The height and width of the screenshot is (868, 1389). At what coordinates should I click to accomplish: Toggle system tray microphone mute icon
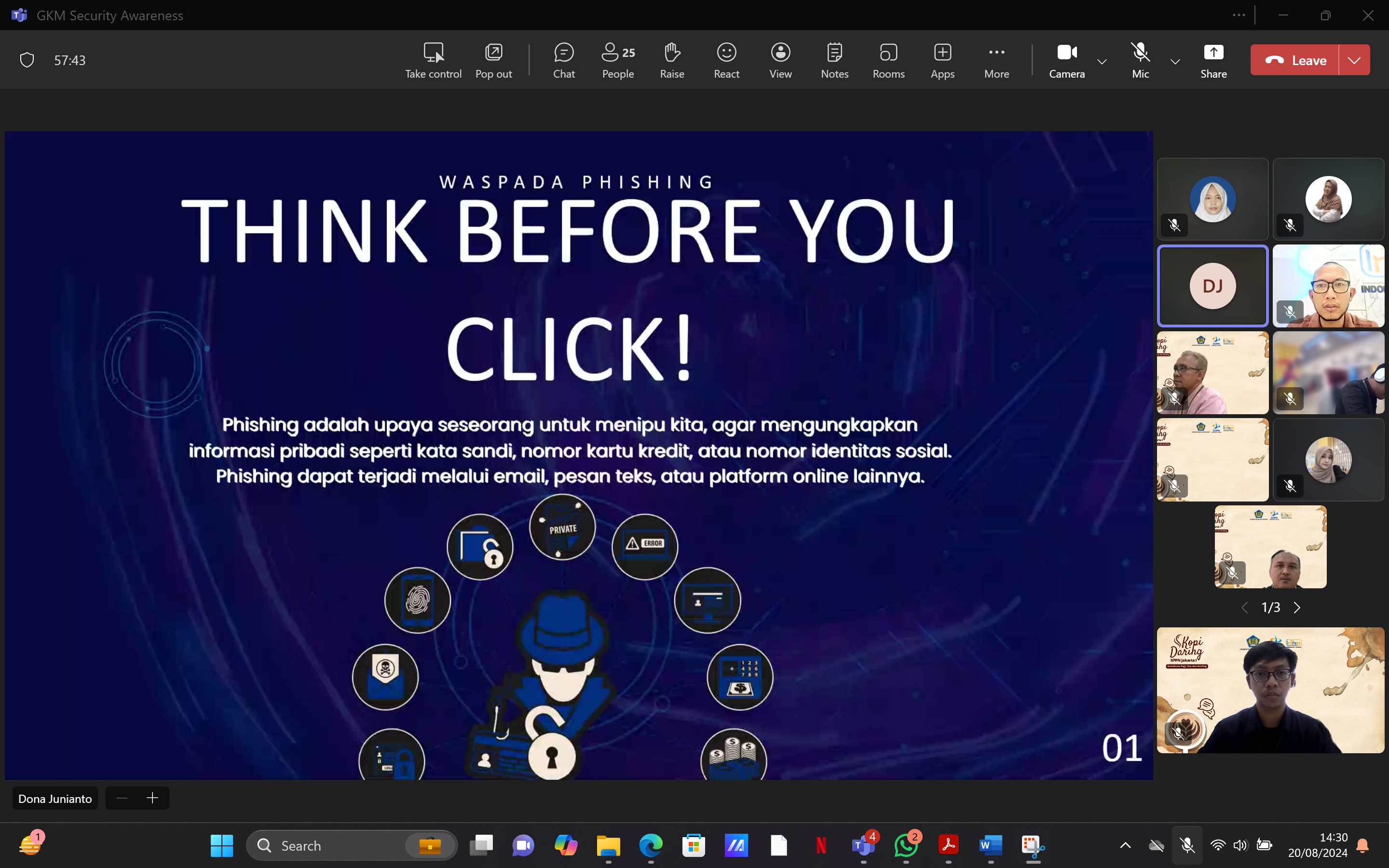click(1187, 845)
